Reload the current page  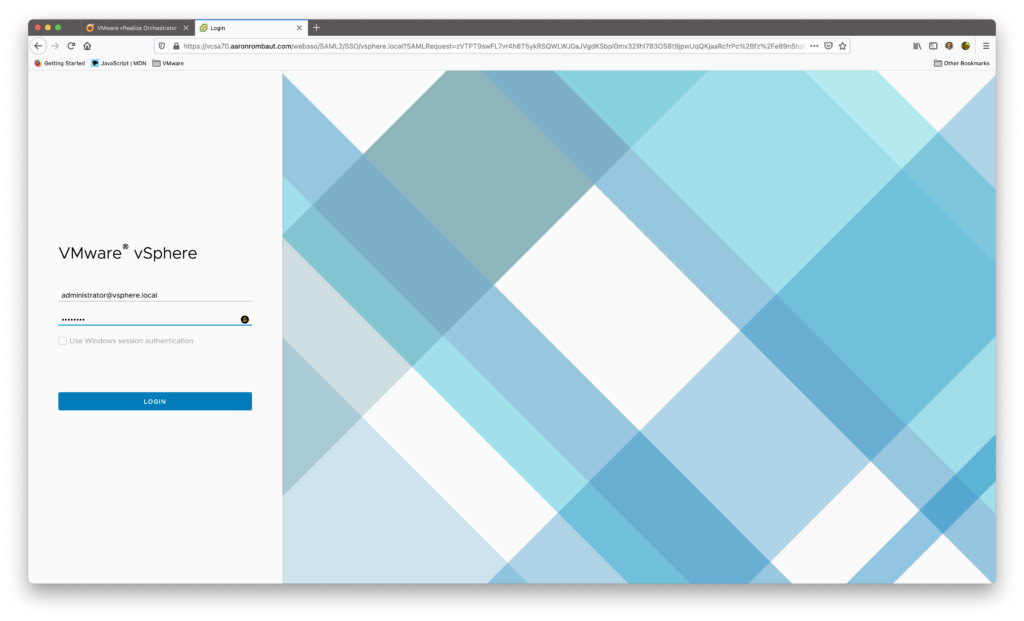pyautogui.click(x=71, y=46)
